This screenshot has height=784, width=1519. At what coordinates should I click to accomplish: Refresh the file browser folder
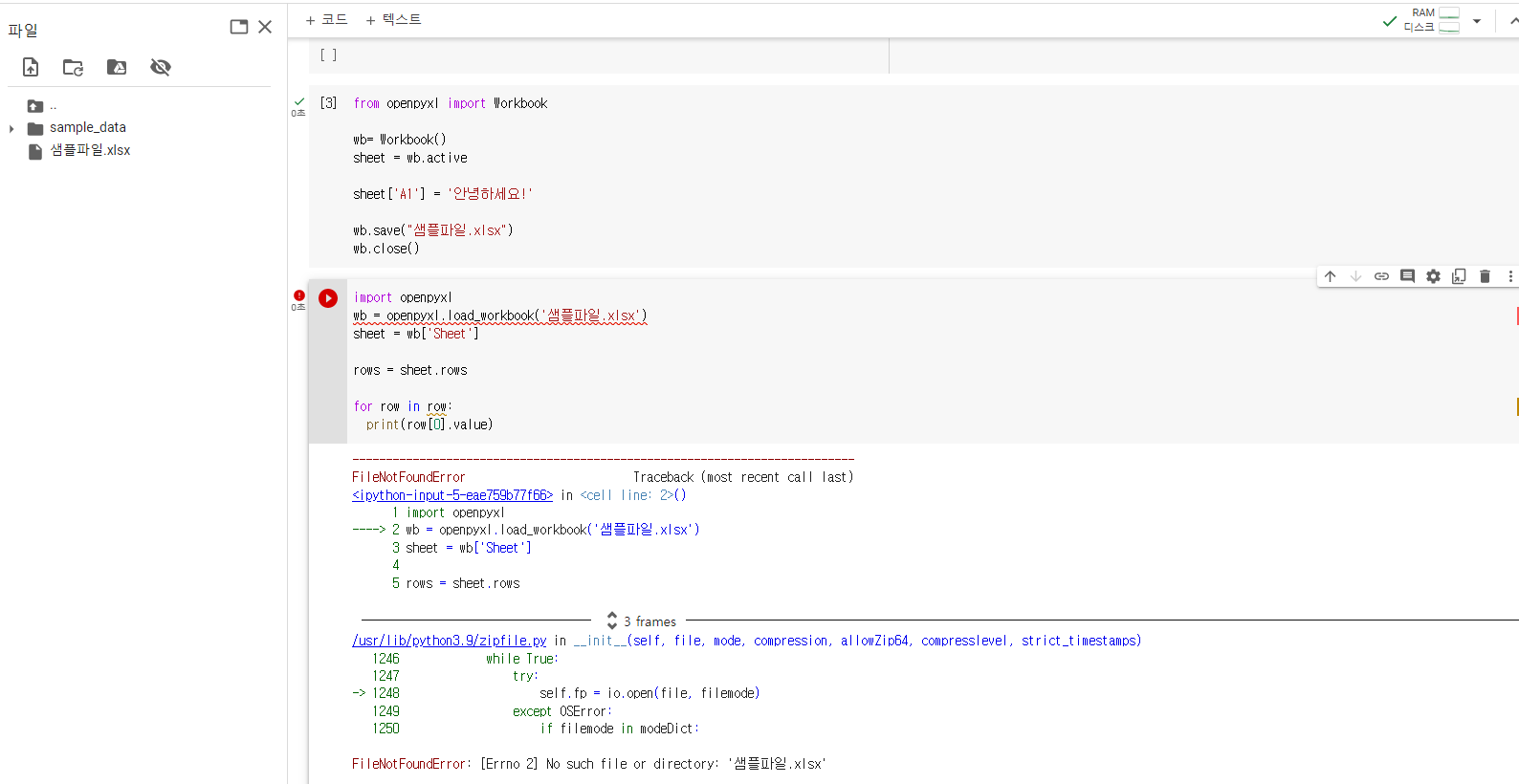(x=73, y=67)
